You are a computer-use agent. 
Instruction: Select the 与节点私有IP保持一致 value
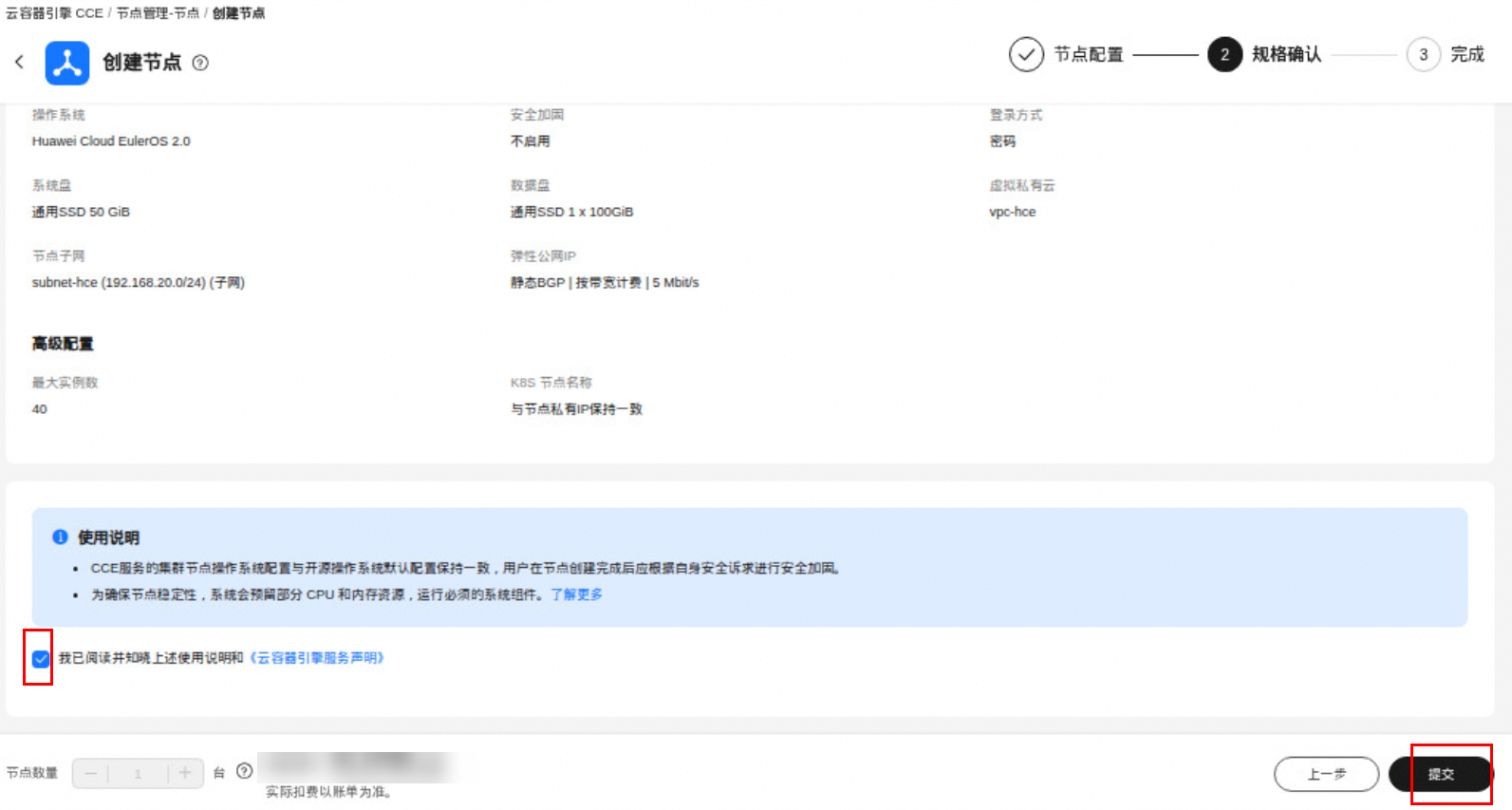coord(576,409)
